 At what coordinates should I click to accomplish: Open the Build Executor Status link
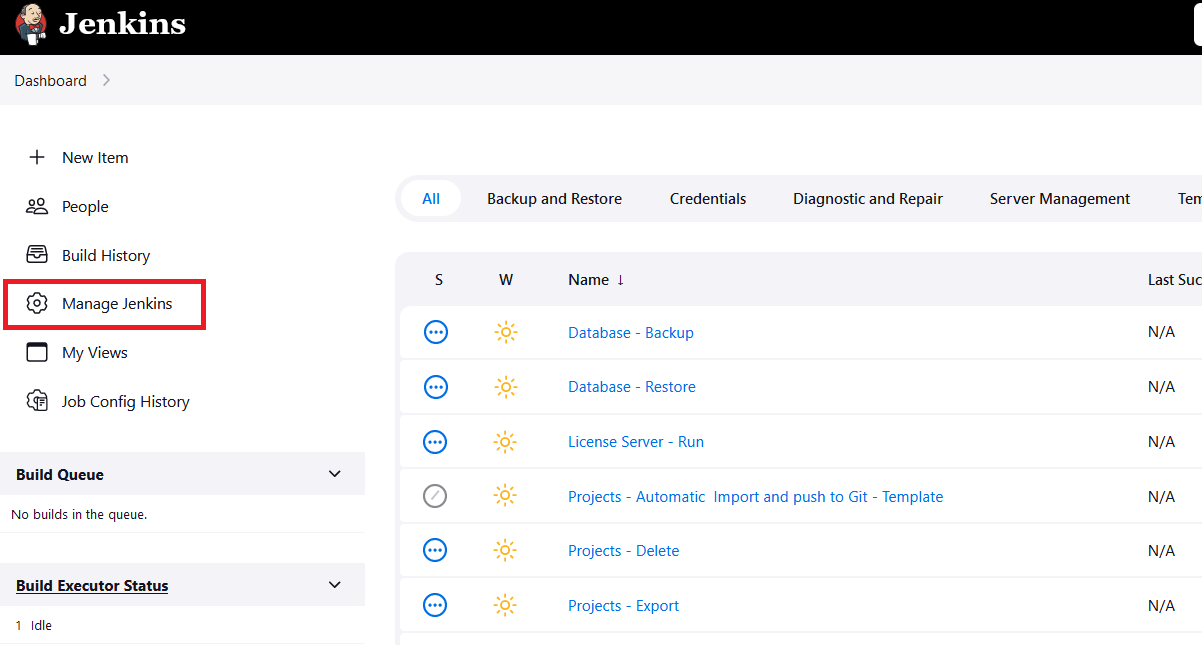tap(92, 586)
